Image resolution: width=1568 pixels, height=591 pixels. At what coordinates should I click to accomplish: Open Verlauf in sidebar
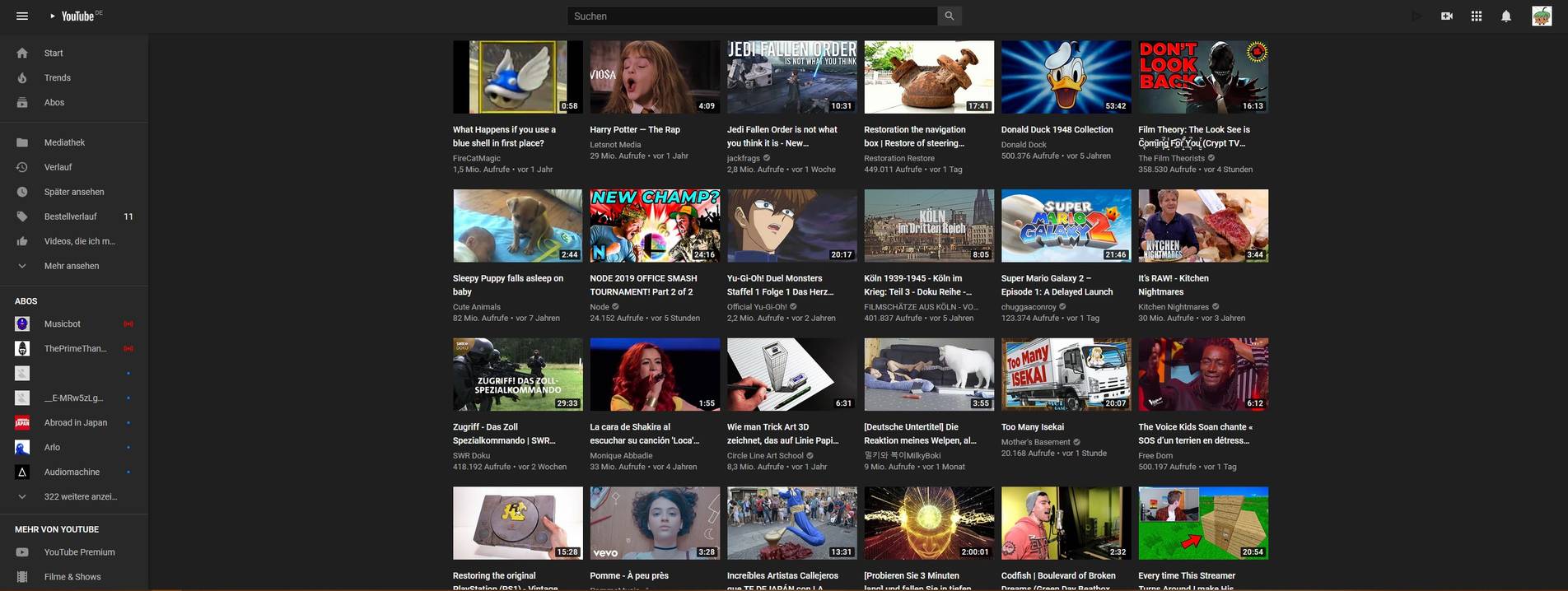point(74,167)
